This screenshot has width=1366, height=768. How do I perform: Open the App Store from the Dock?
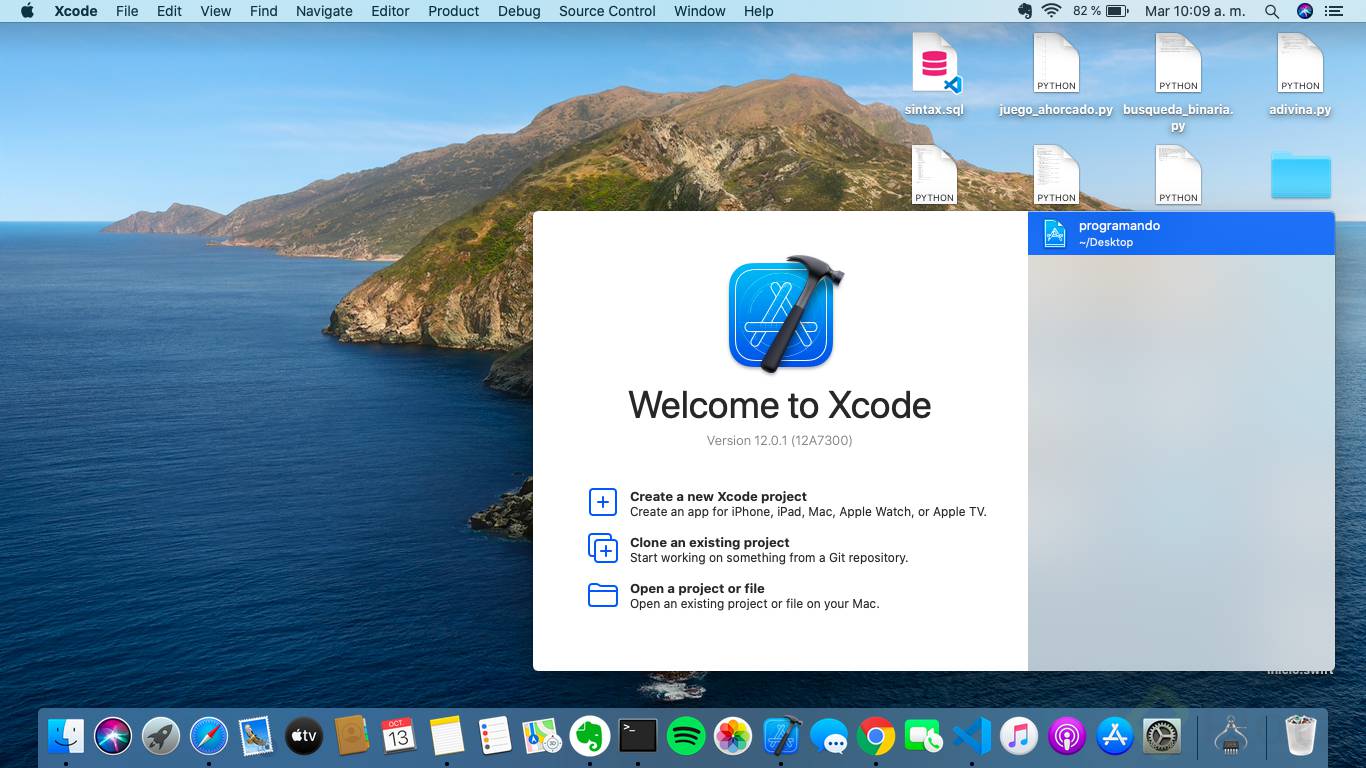[x=1114, y=737]
